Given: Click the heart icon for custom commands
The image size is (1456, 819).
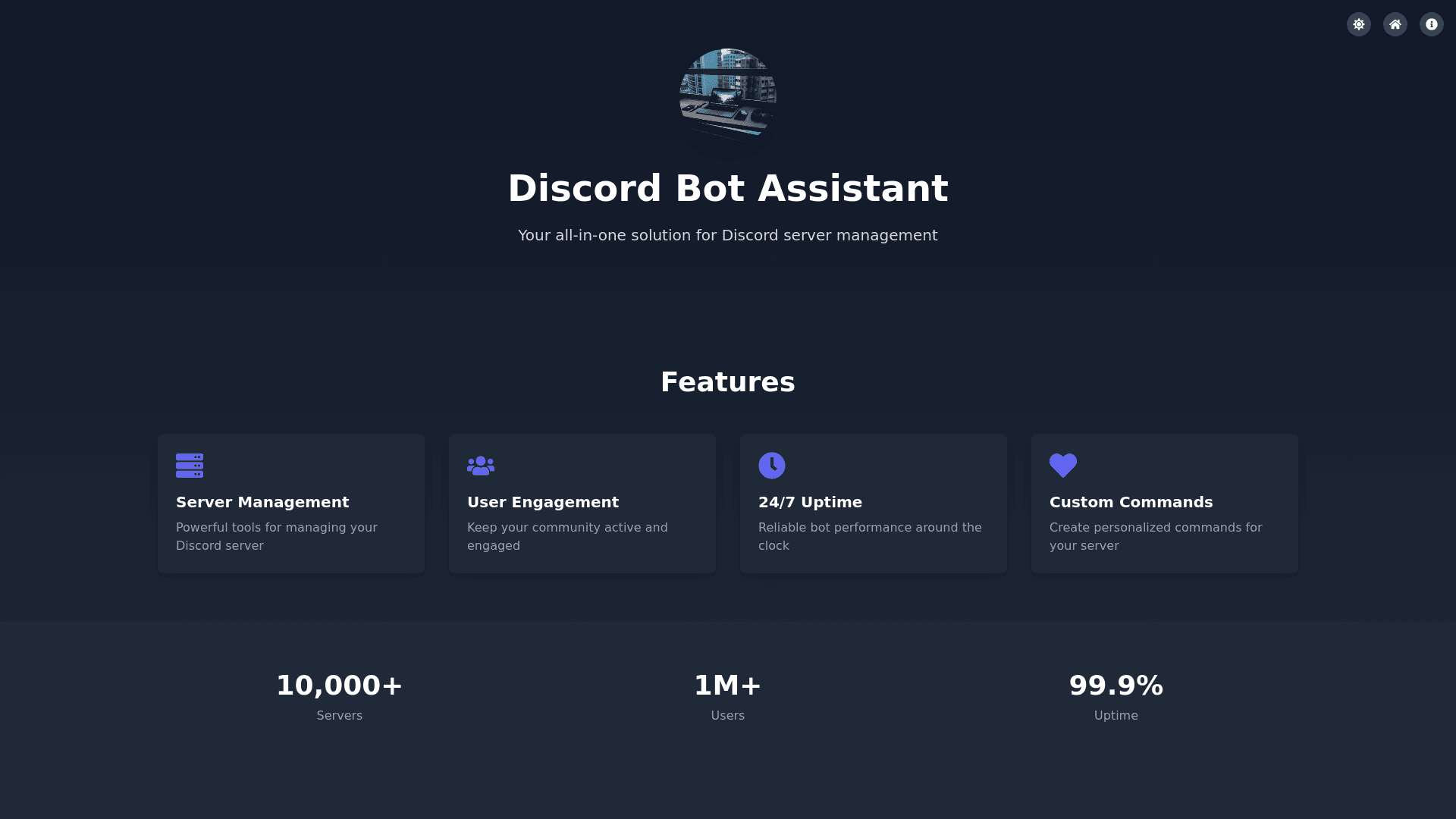Looking at the screenshot, I should click(1062, 466).
